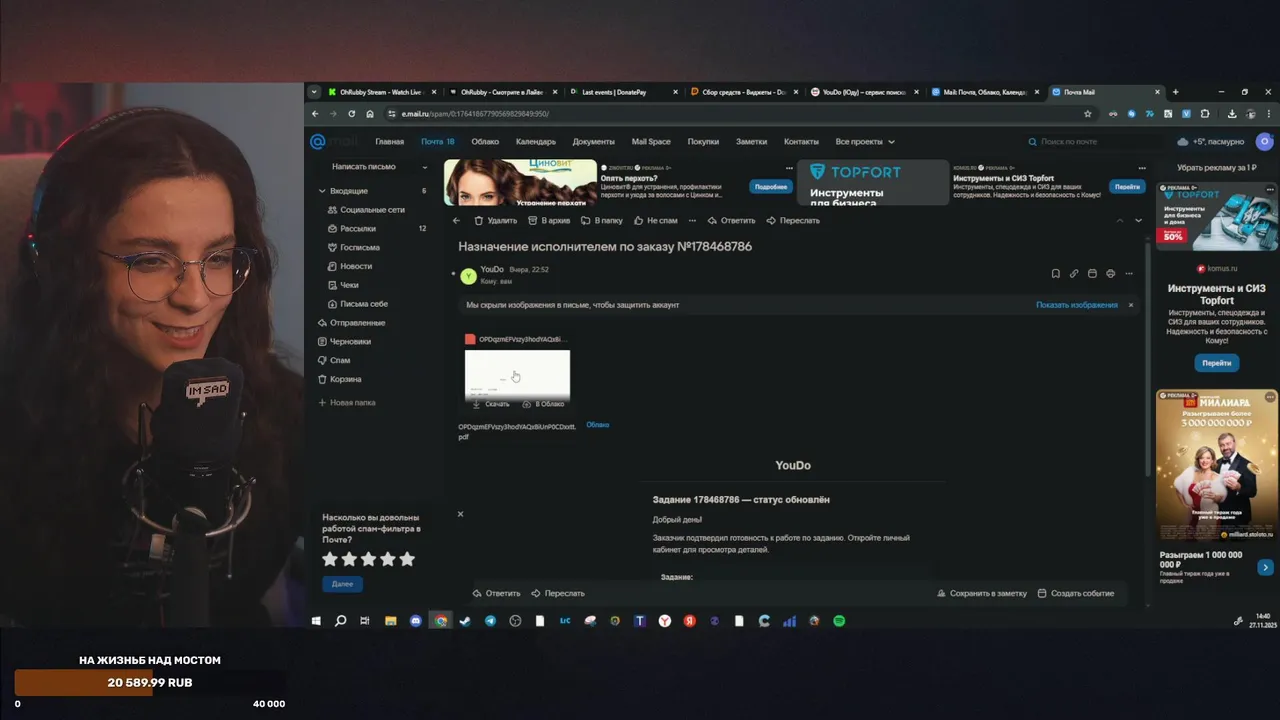Click the Поиск по почте search field
The width and height of the screenshot is (1280, 720).
tap(1095, 142)
